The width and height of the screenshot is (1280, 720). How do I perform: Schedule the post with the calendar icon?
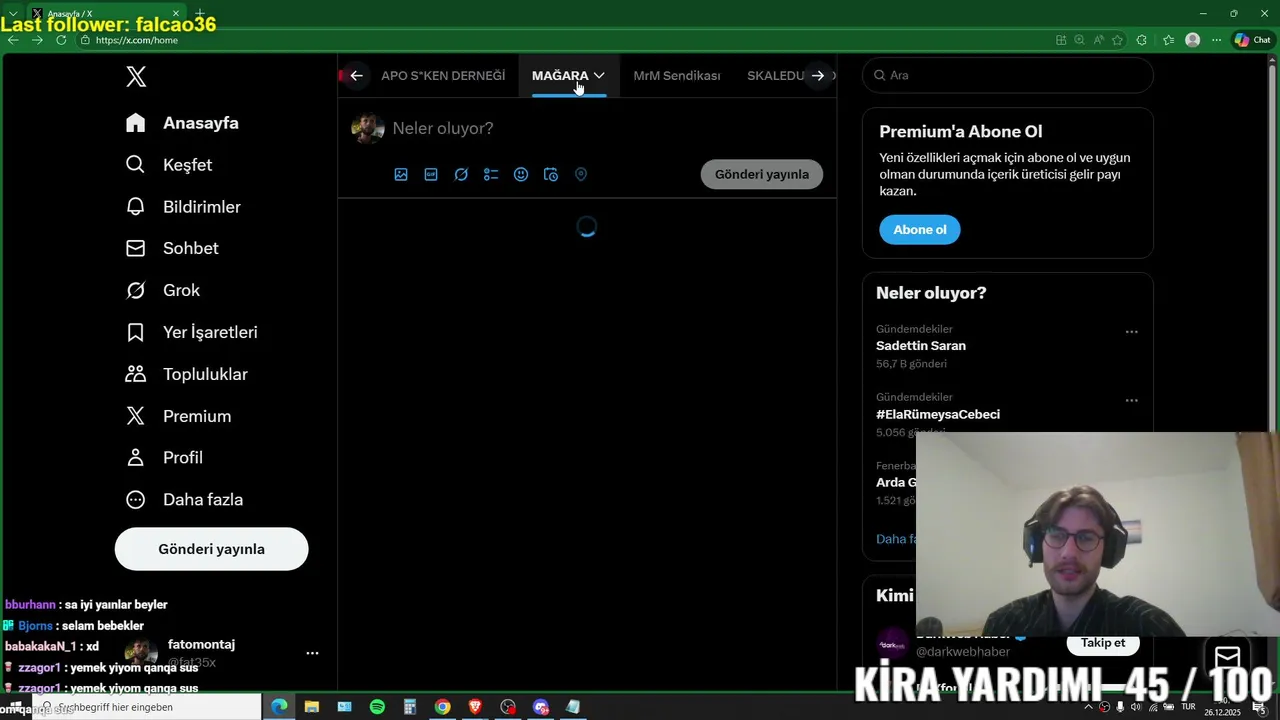[x=551, y=174]
